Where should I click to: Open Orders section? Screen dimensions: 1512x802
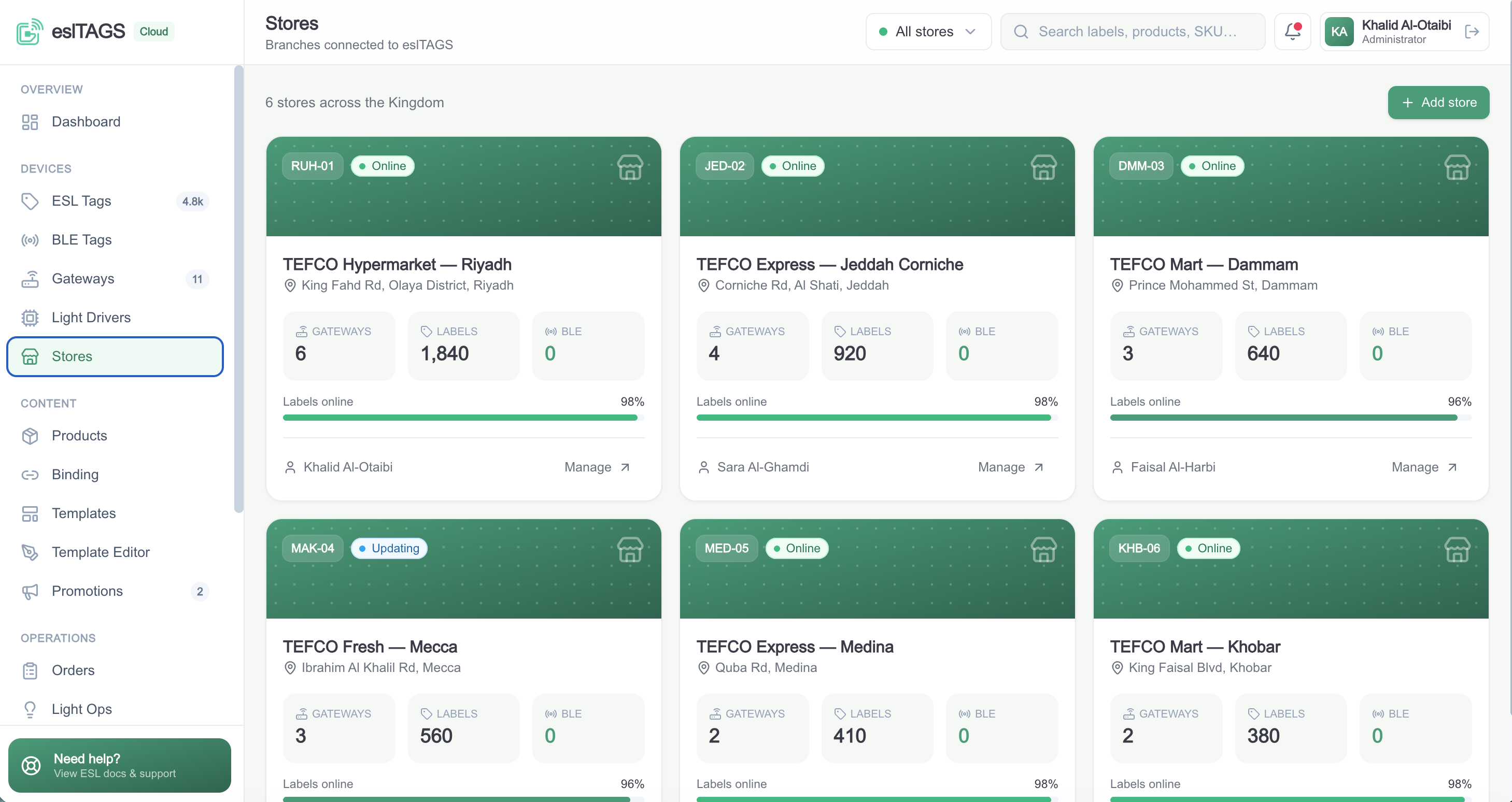pyautogui.click(x=115, y=670)
